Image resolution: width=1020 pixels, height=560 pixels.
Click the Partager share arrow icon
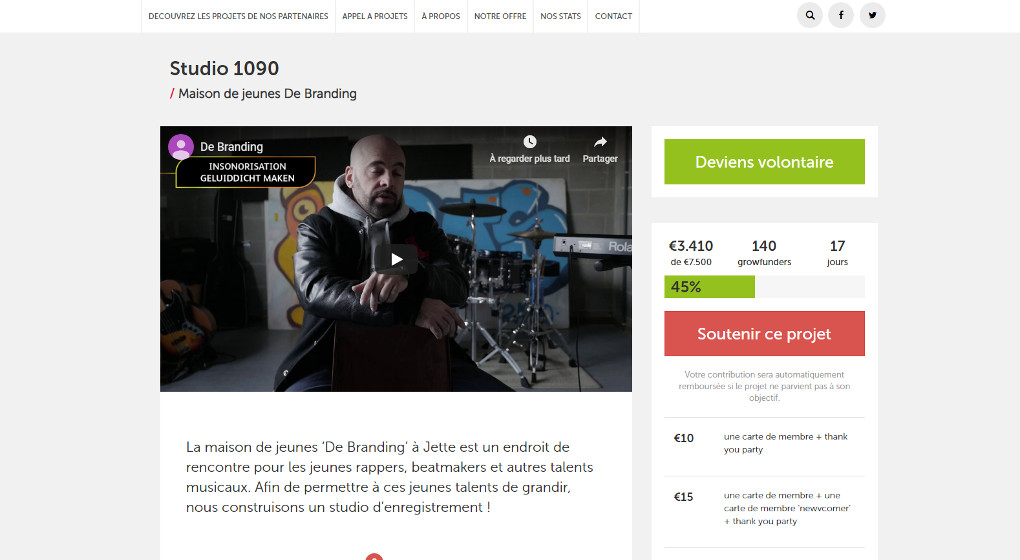point(600,142)
